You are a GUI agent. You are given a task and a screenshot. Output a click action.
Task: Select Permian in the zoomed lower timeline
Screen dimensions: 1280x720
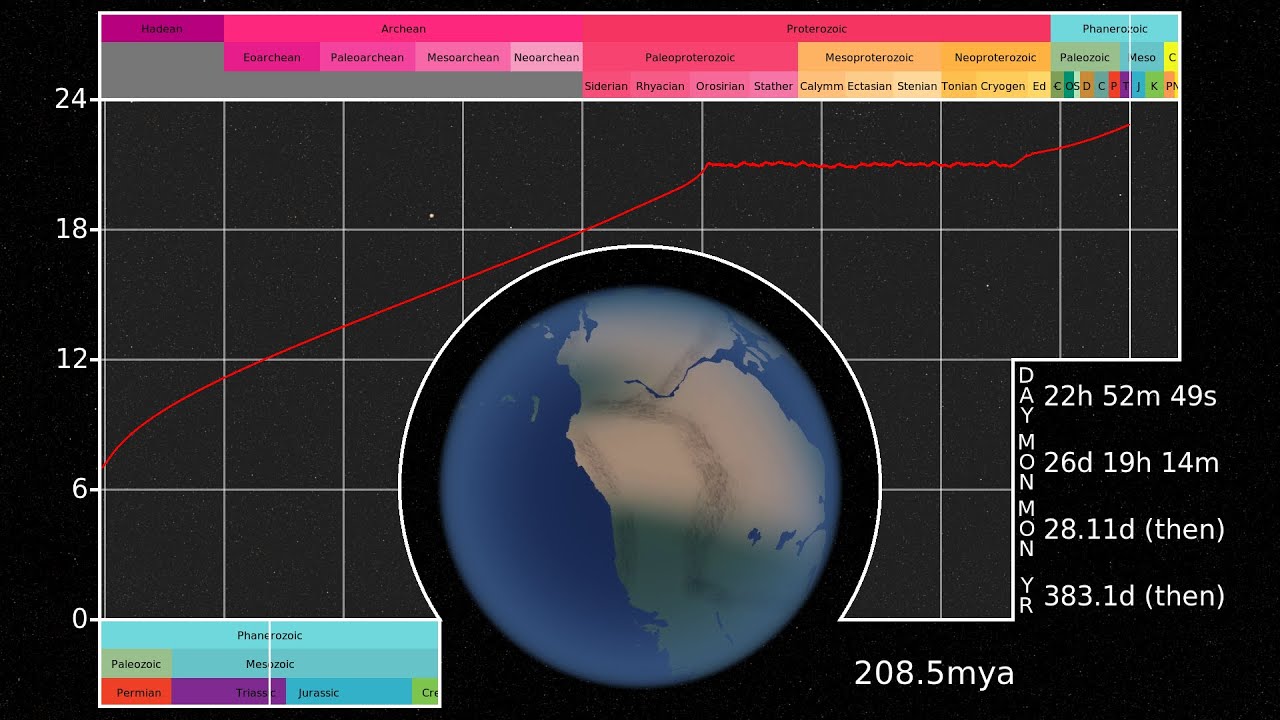[x=137, y=692]
